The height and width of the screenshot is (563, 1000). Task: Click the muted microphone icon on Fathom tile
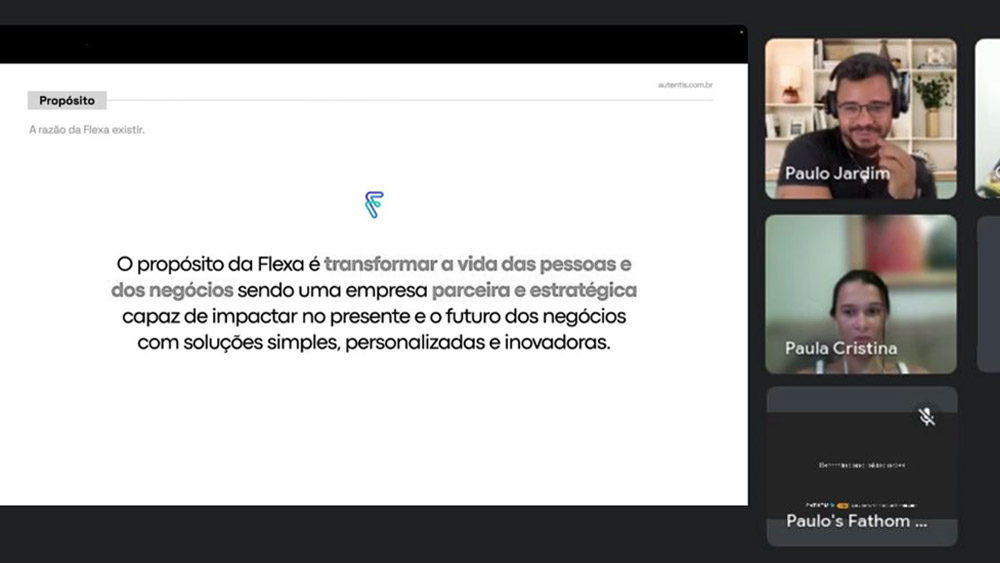[x=927, y=417]
